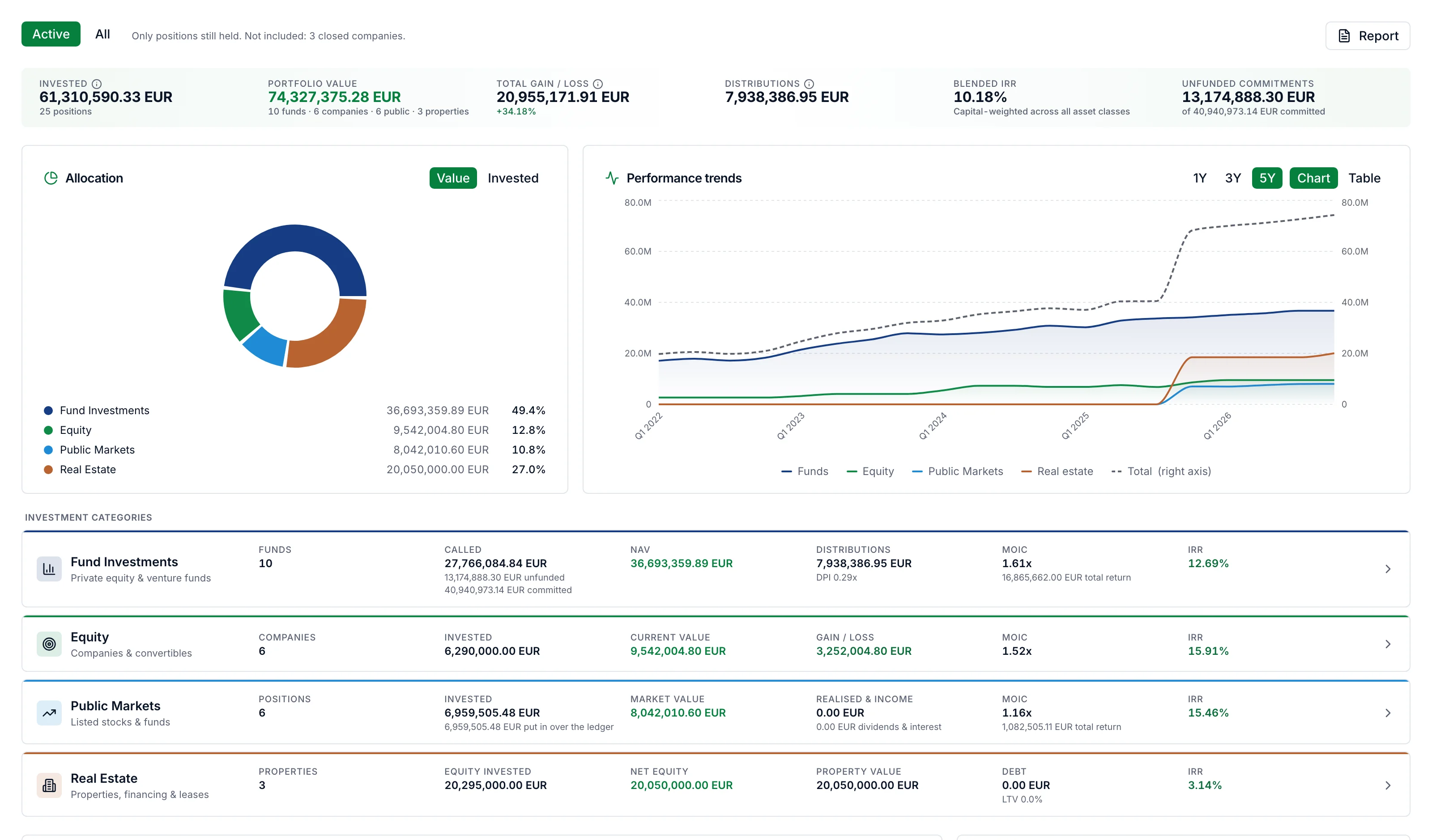Click the Fund Investments MOIC 1.61x value
Screen dimensions: 1432x840
[x=1017, y=564]
